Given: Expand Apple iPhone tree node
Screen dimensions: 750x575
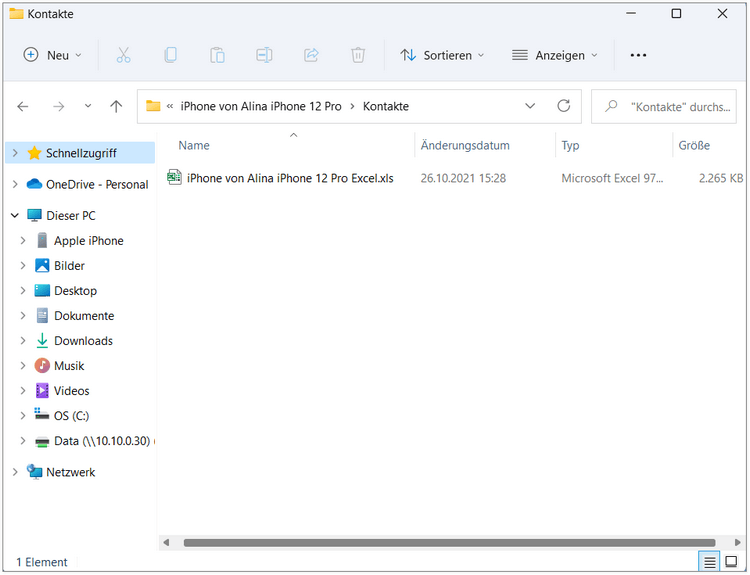Looking at the screenshot, I should (x=23, y=241).
